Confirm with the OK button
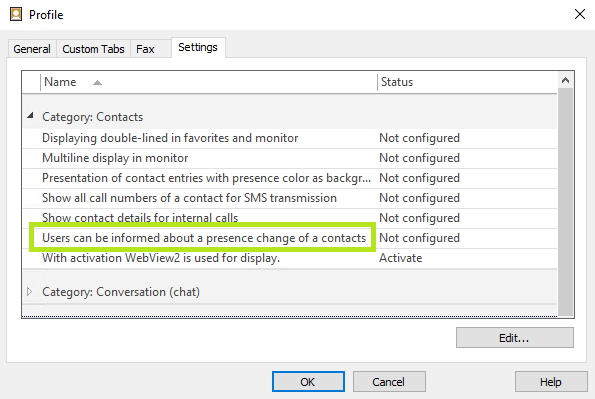Image resolution: width=595 pixels, height=399 pixels. click(308, 382)
